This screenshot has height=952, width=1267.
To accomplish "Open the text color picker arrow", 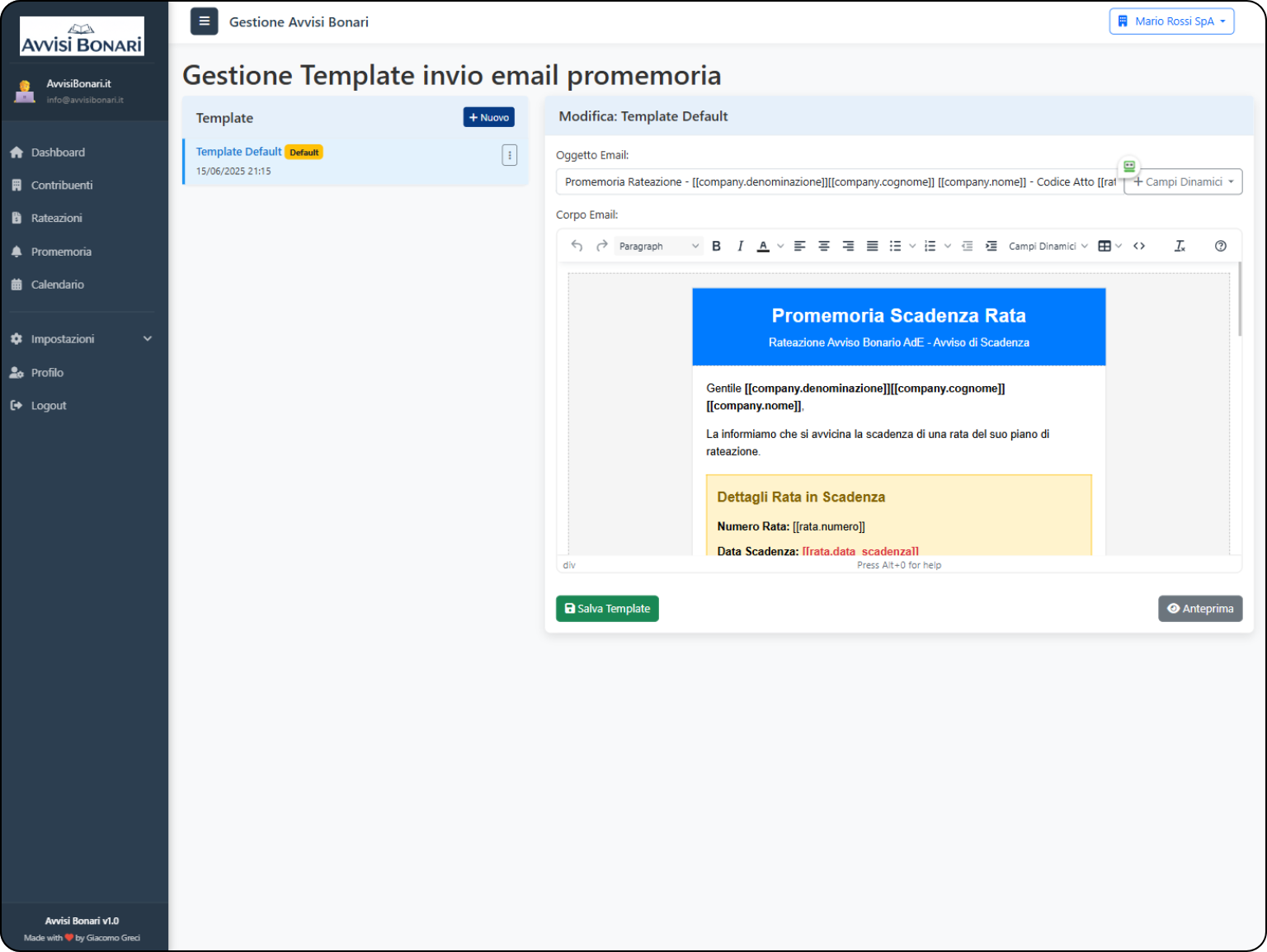I will [780, 246].
